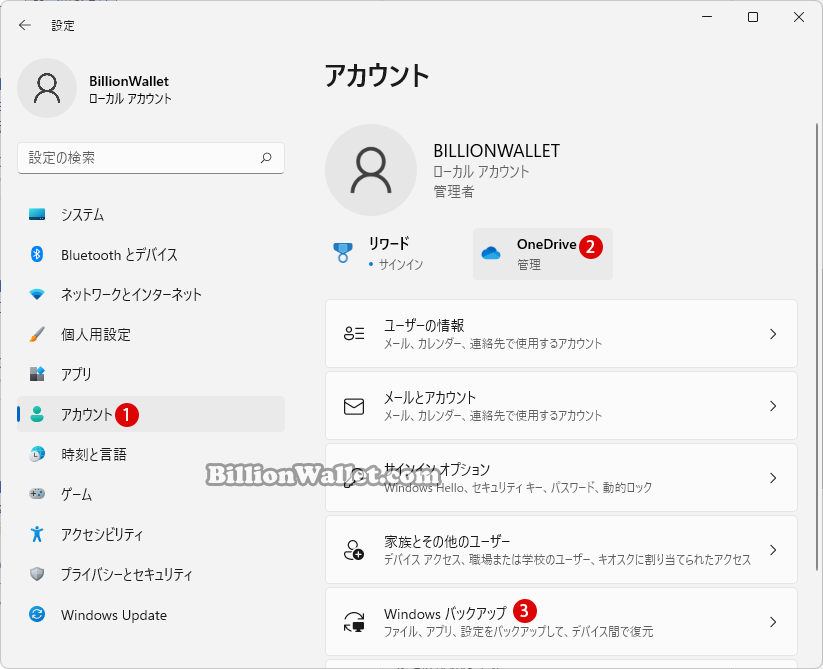Open the 家族とその他のユーザー card

[x=561, y=549]
